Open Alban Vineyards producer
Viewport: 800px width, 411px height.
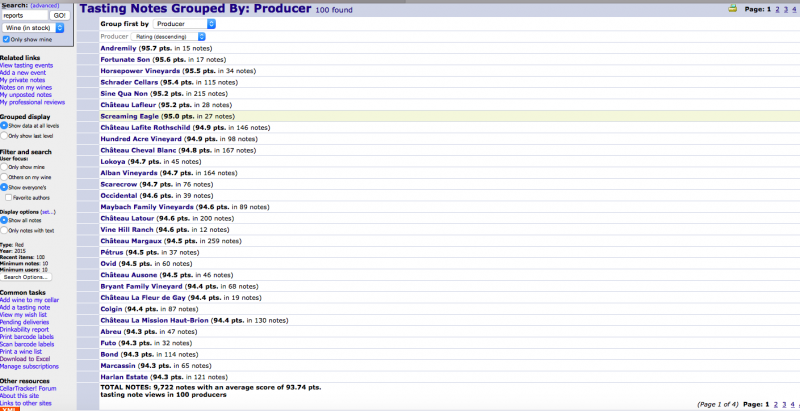tap(129, 173)
